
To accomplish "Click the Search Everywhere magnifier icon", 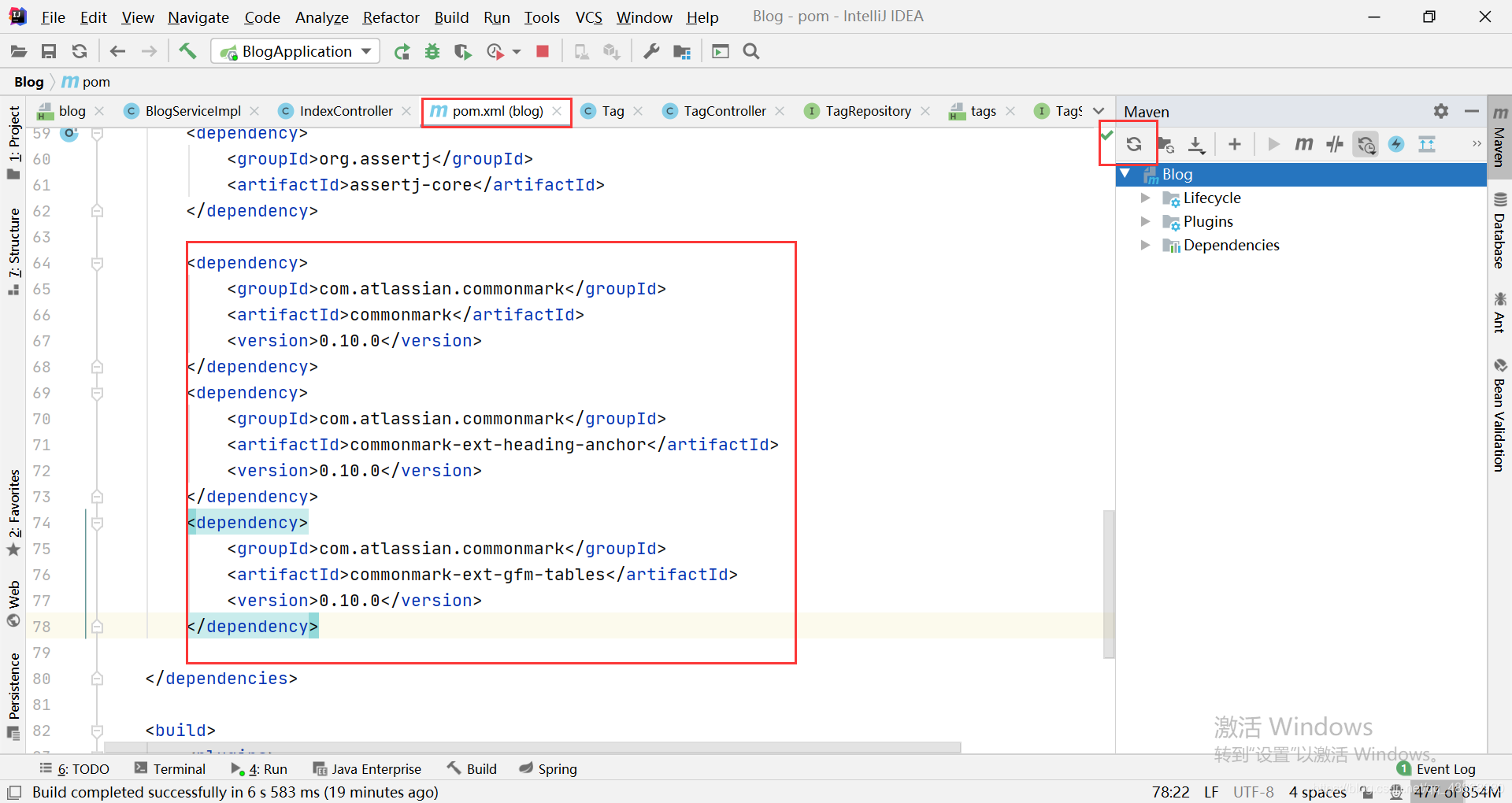I will (x=751, y=51).
